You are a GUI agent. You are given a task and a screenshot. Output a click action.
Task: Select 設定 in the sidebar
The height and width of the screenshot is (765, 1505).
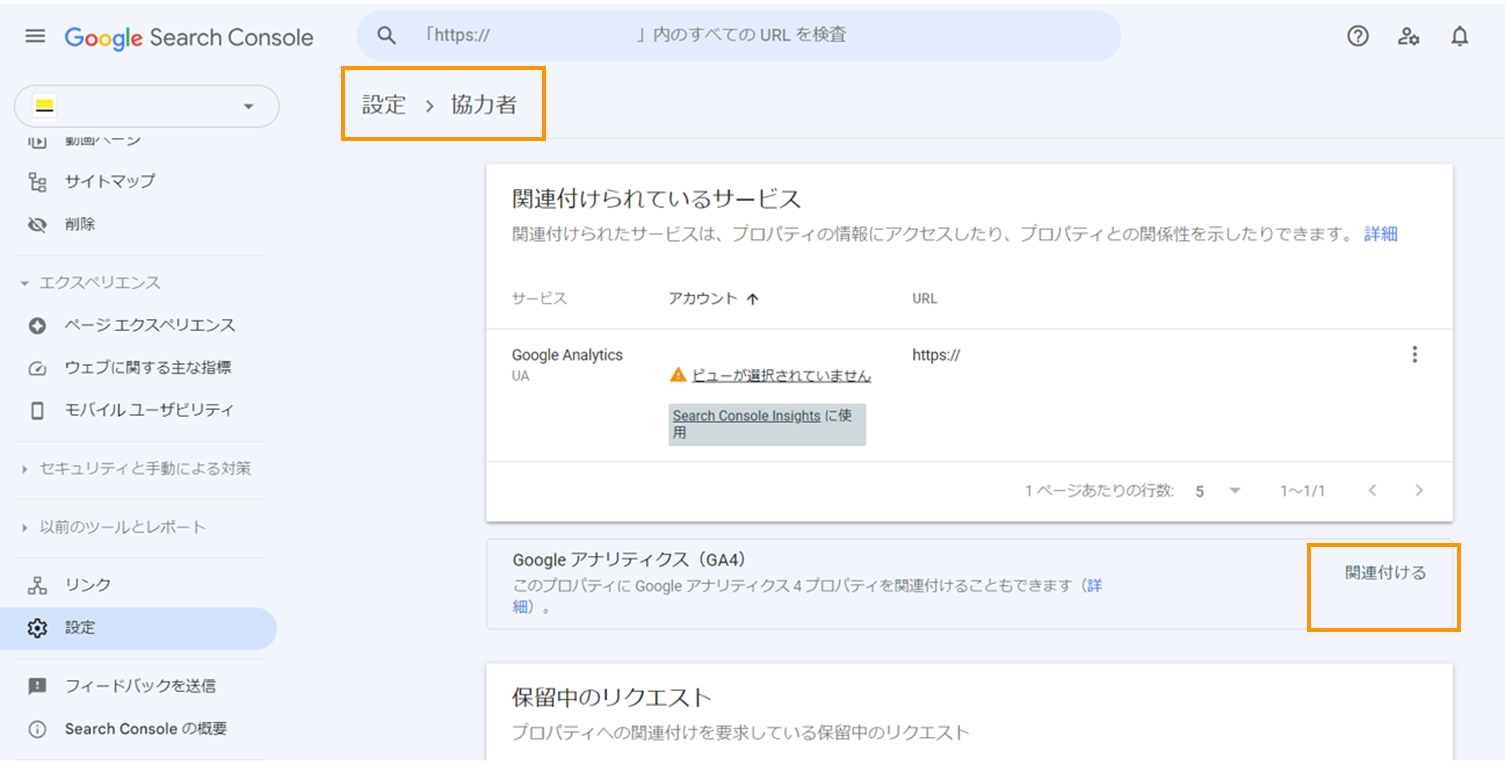(x=138, y=628)
